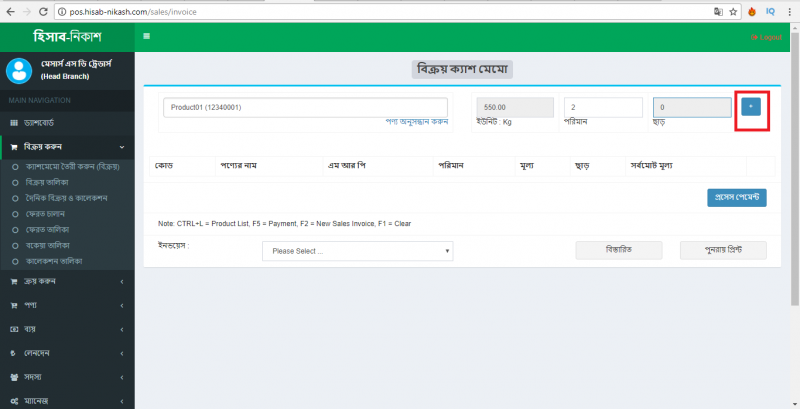Collapse the বিক্রয় করুন menu chevron
Image resolution: width=800 pixels, height=409 pixels.
point(122,147)
